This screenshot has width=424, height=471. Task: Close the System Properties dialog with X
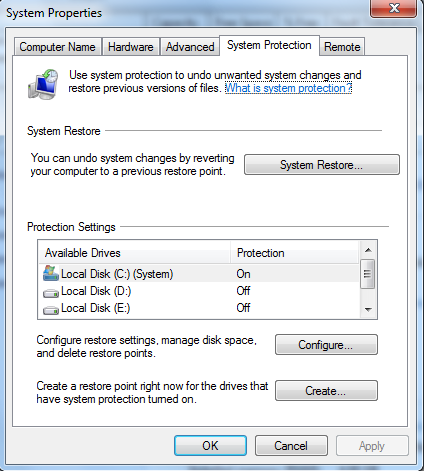[x=393, y=8]
